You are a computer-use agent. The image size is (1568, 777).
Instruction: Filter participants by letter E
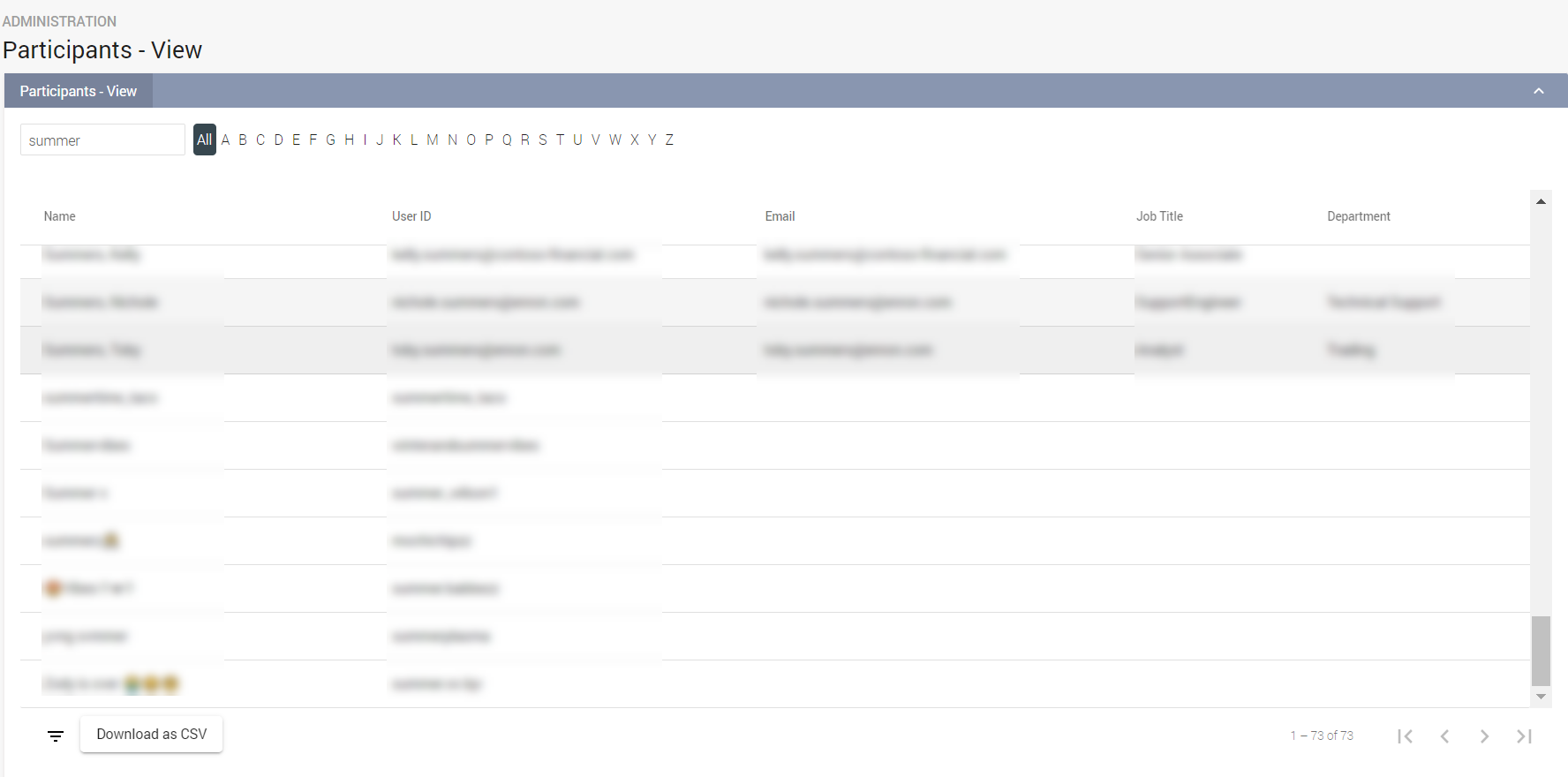pos(296,140)
